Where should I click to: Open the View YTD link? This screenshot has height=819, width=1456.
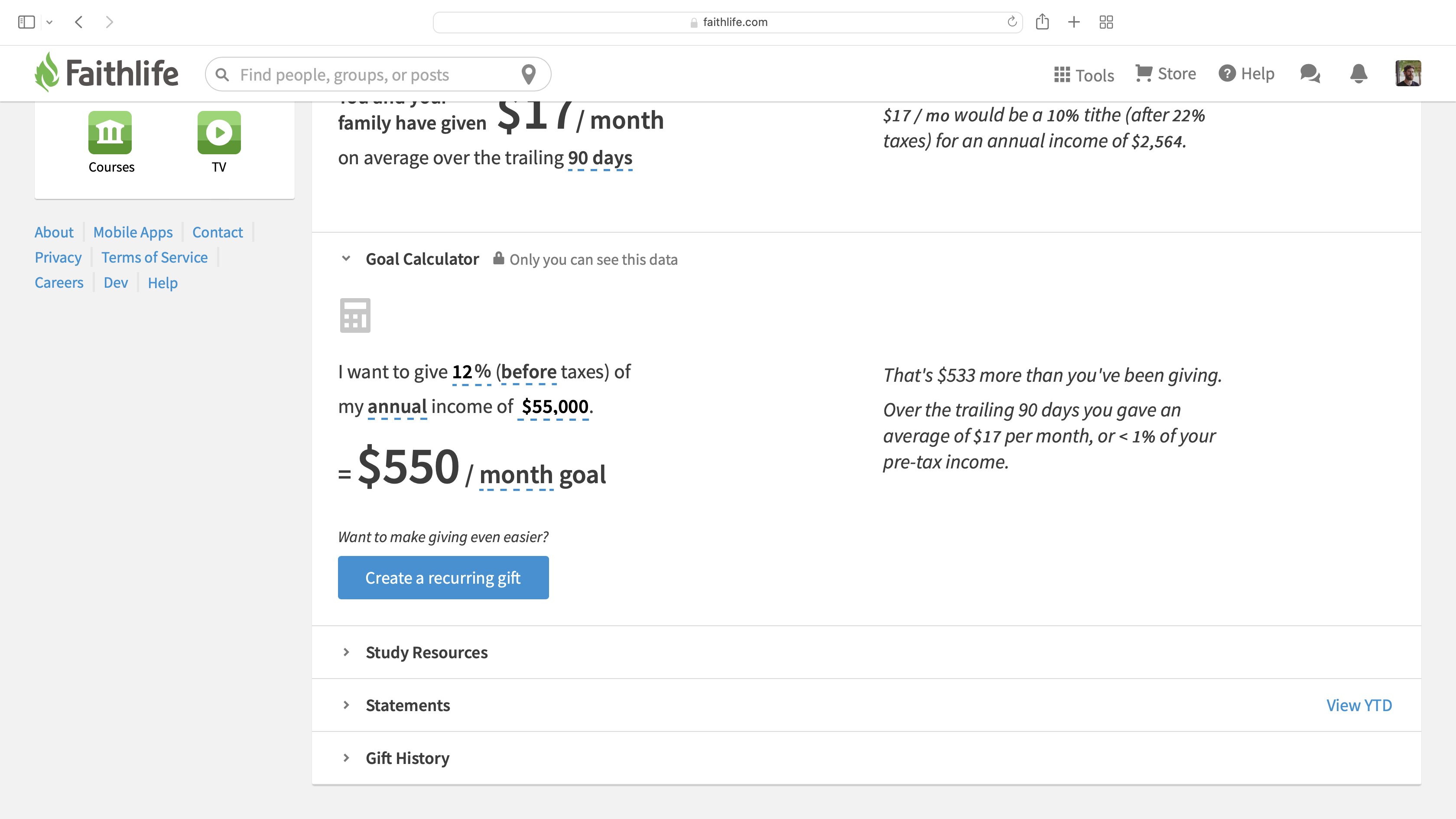(1359, 705)
